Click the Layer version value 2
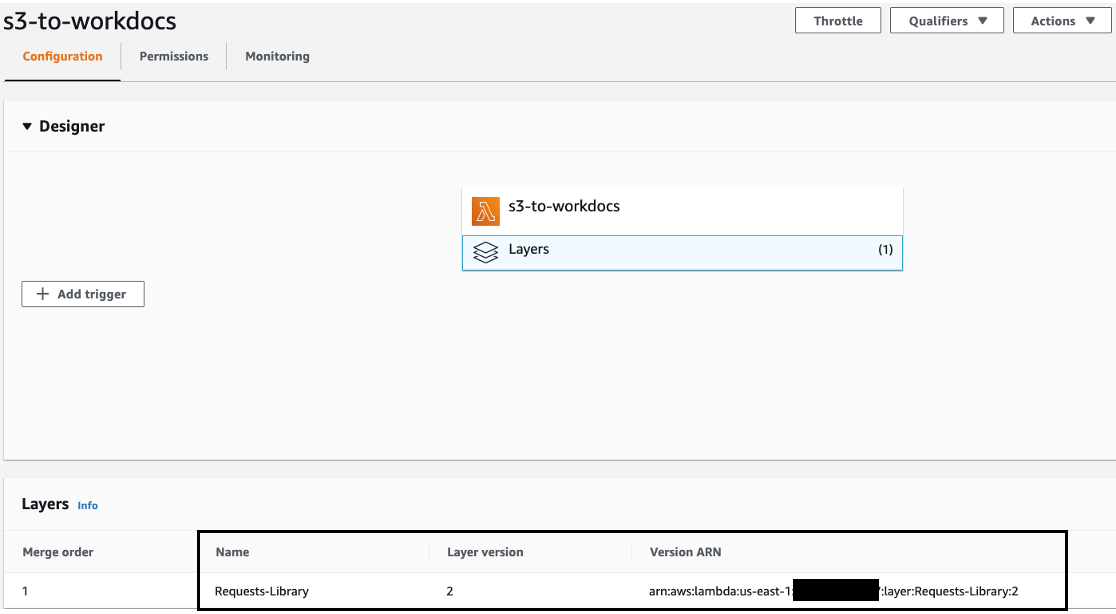Image resolution: width=1116 pixels, height=614 pixels. 448,590
